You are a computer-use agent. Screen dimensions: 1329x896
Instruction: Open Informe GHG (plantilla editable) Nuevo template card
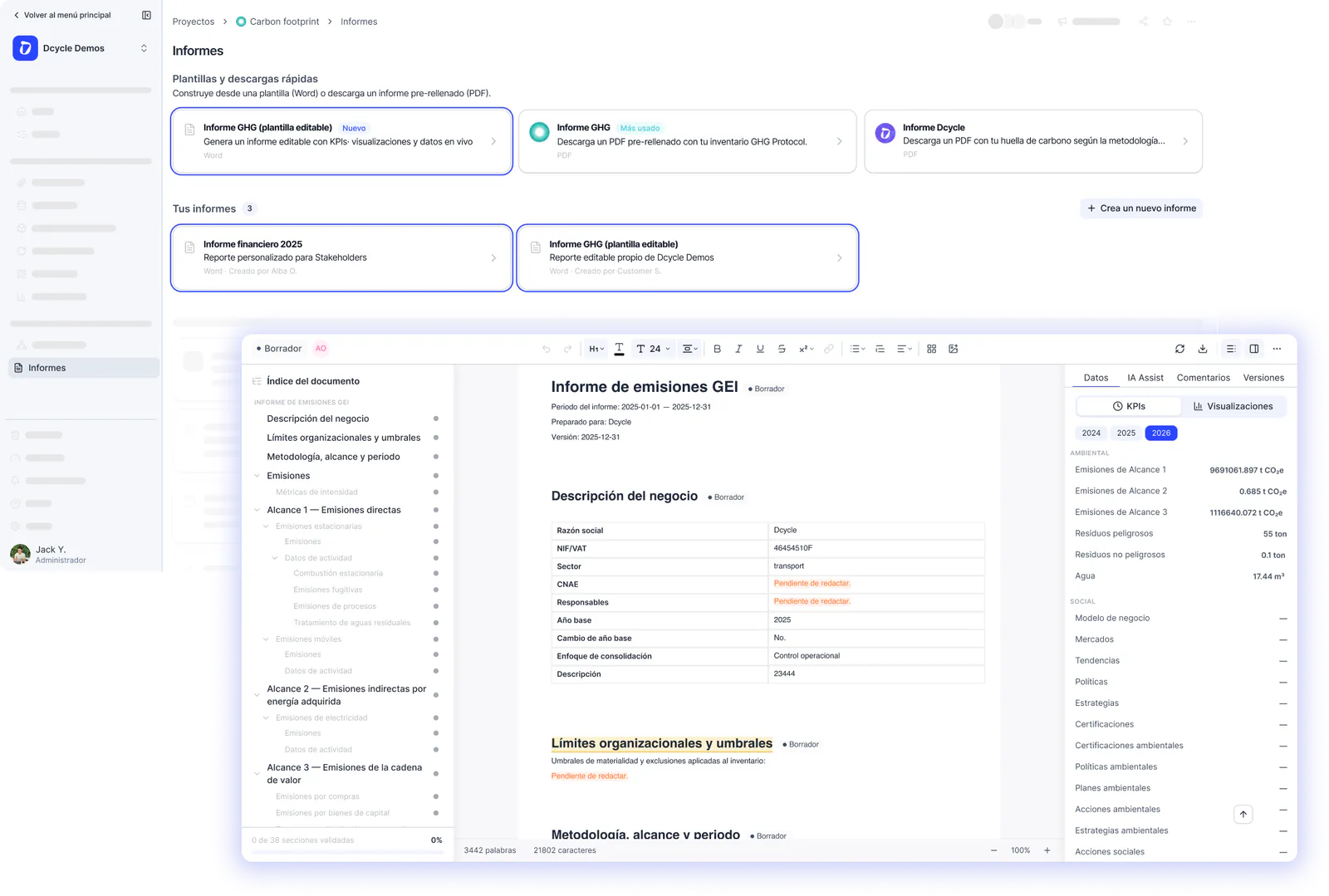341,141
